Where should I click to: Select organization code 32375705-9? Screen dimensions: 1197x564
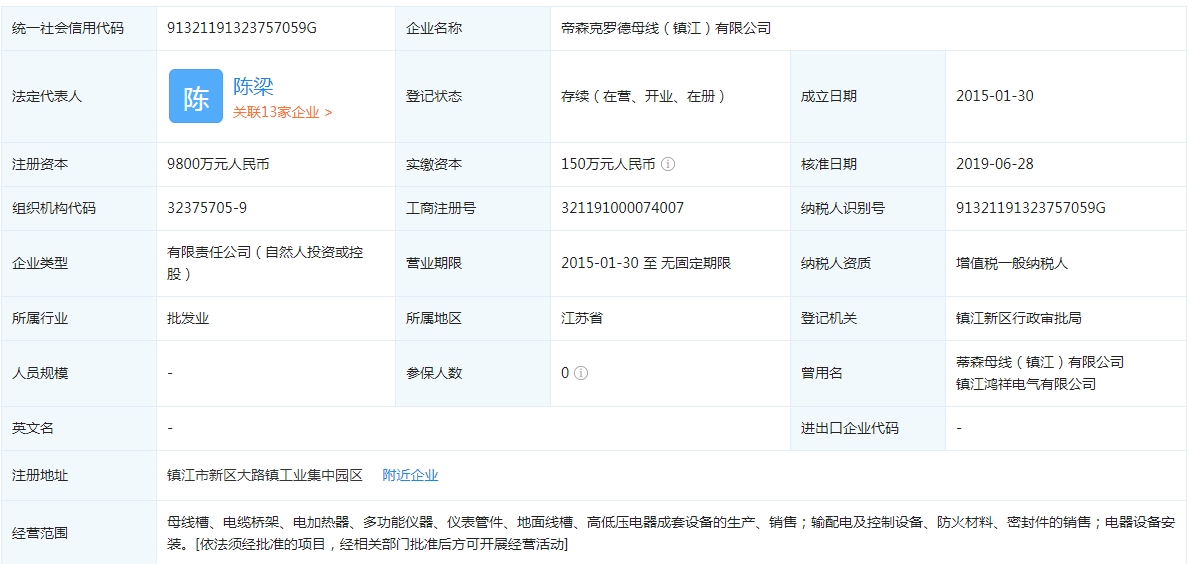[x=207, y=208]
